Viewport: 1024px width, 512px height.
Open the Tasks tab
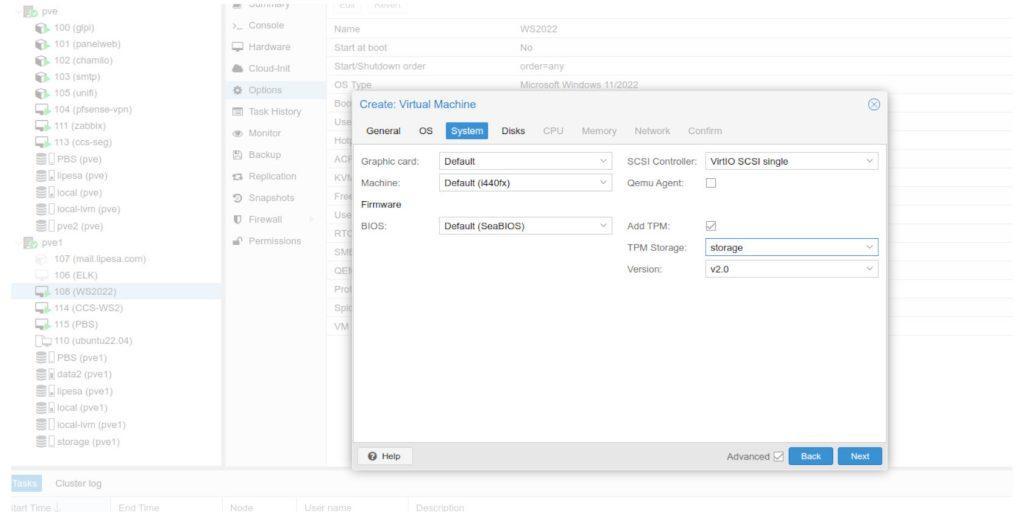[25, 484]
